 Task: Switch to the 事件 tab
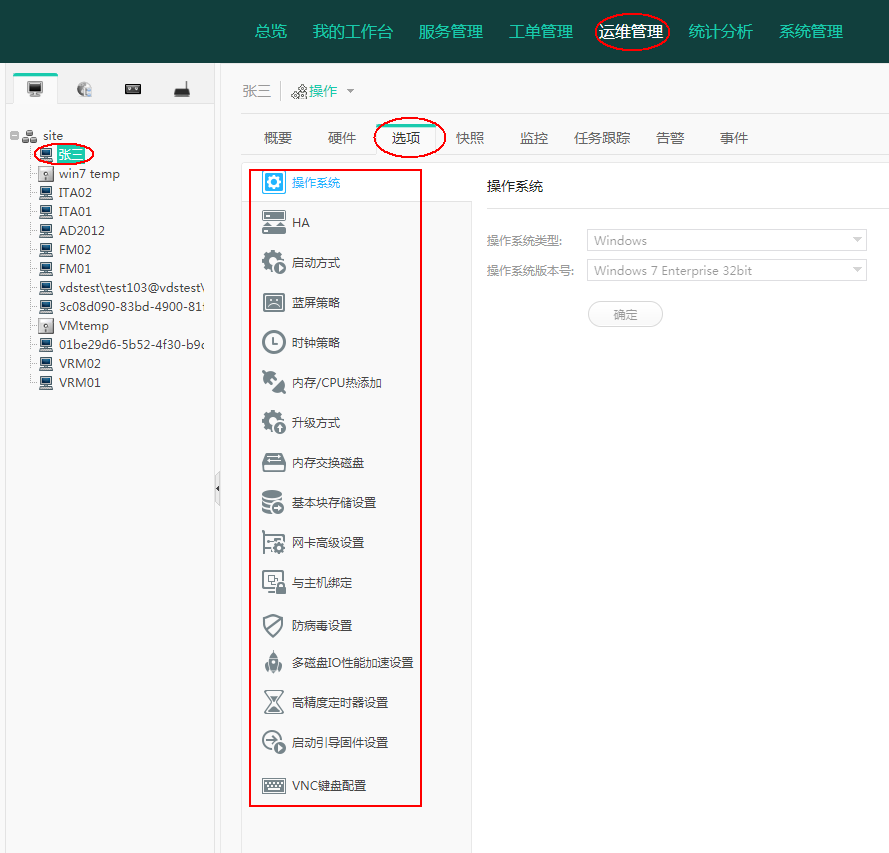coord(734,138)
